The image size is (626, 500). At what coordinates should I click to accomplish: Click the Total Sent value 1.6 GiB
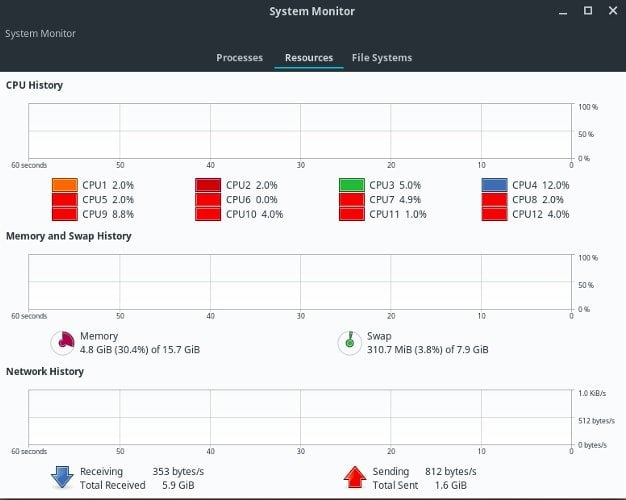451,485
